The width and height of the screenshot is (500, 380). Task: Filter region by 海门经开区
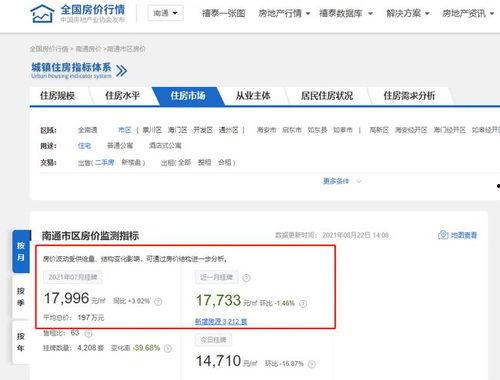(449, 130)
